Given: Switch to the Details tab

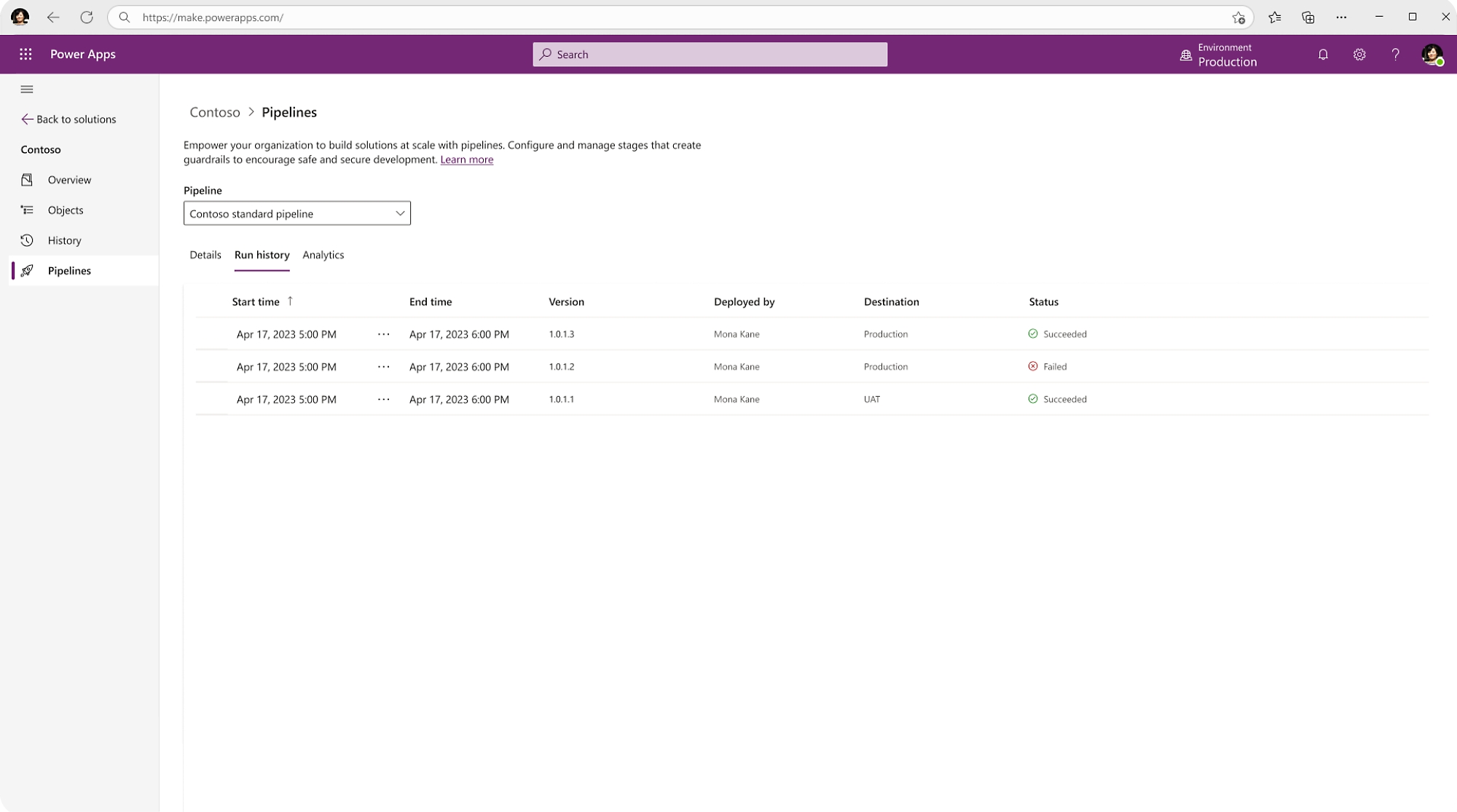Looking at the screenshot, I should [x=205, y=254].
